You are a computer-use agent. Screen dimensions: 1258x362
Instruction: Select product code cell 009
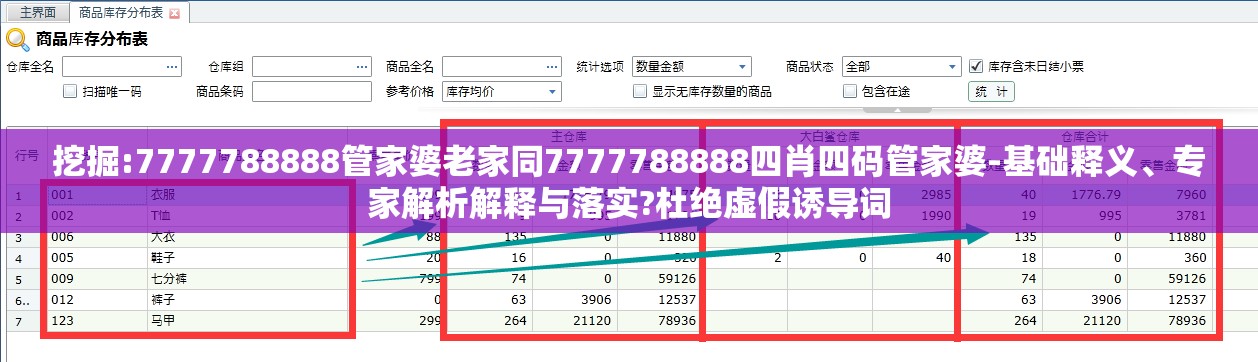[x=97, y=278]
